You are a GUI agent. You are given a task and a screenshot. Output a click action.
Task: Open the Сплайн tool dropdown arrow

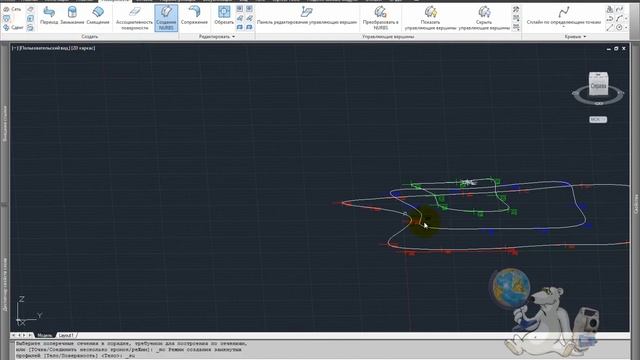(x=564, y=27)
